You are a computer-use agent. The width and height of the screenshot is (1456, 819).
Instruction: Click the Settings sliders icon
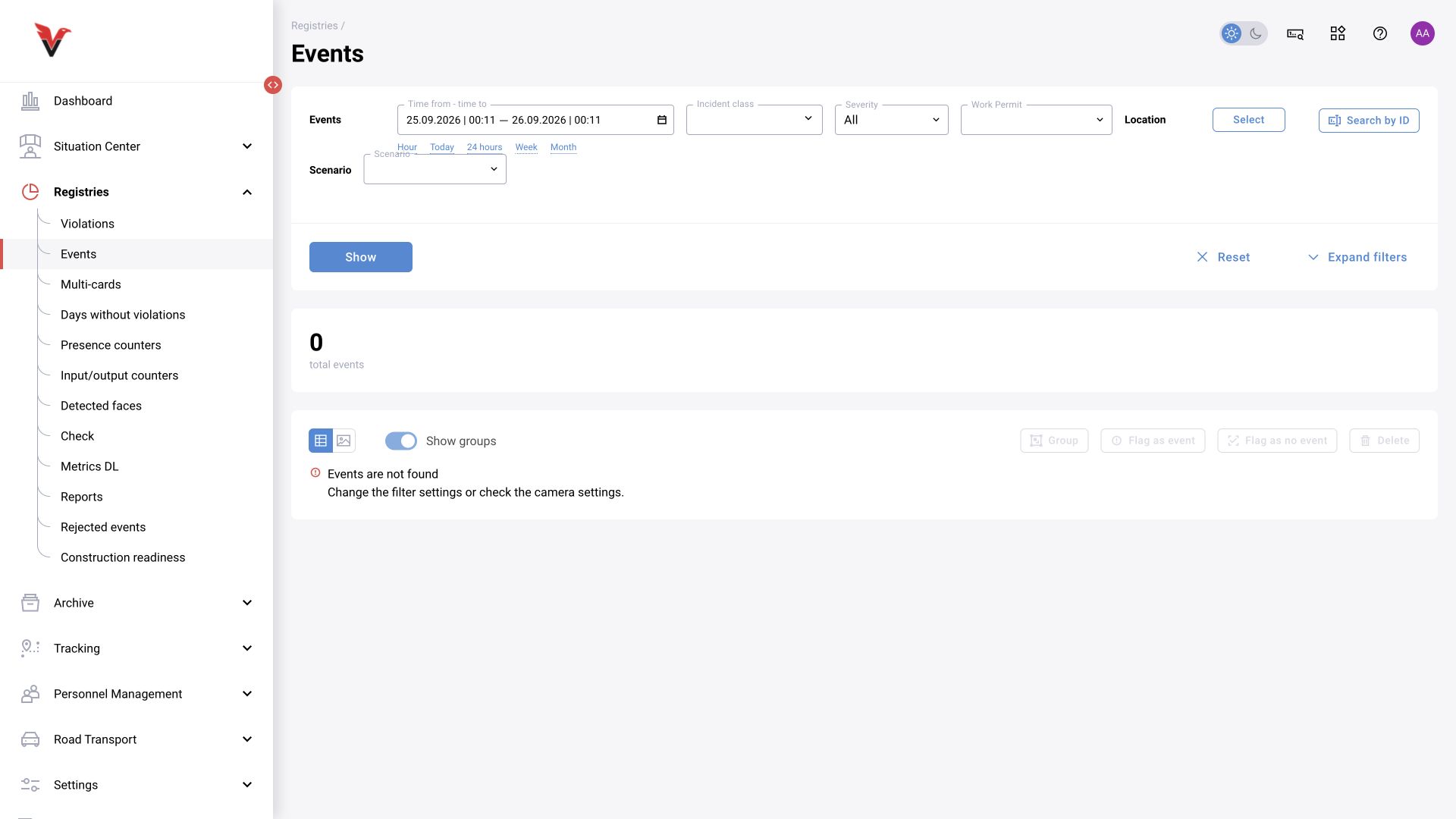(30, 785)
